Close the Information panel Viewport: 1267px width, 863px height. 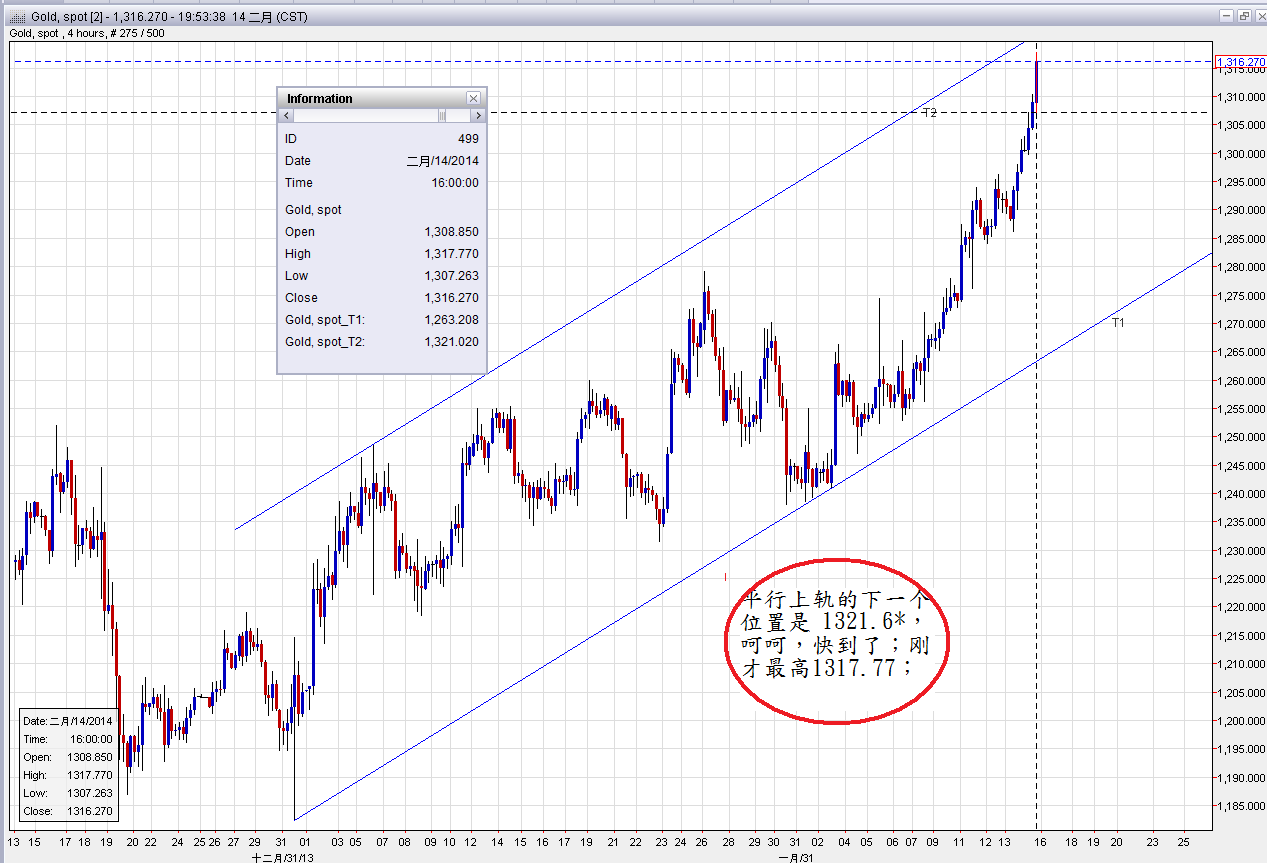(x=473, y=98)
